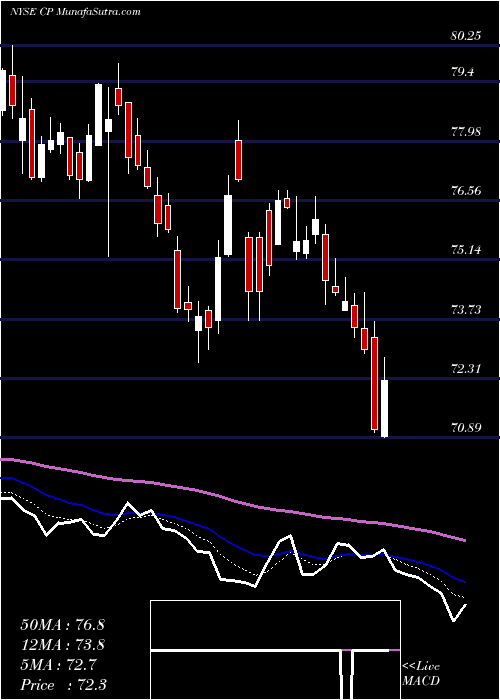Click the <<Live MACD label

click(421, 674)
